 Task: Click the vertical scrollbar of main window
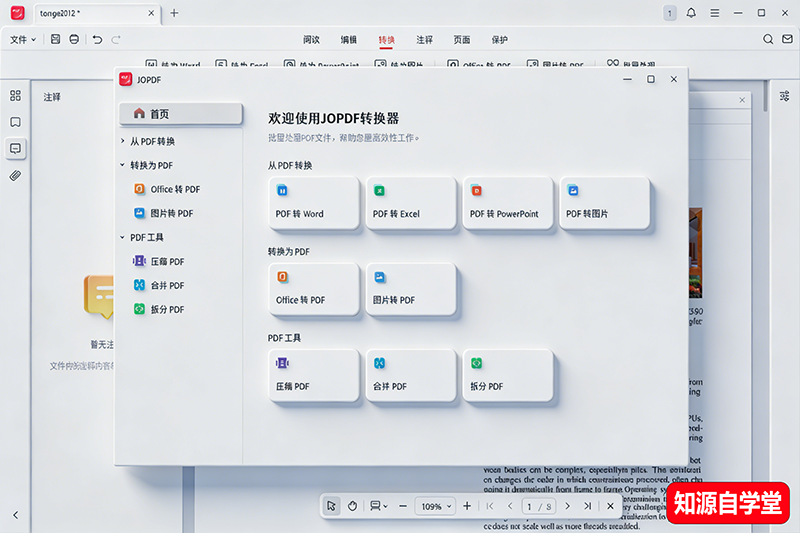point(765,96)
